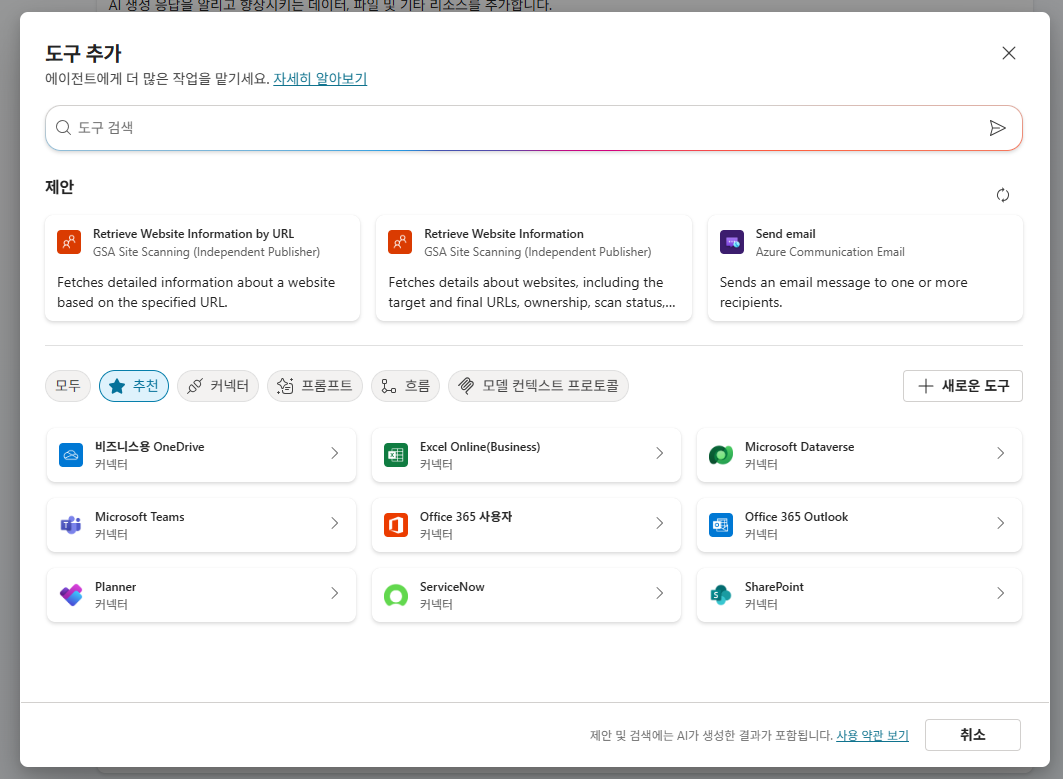Expand the Planner connector chevron

pos(334,593)
